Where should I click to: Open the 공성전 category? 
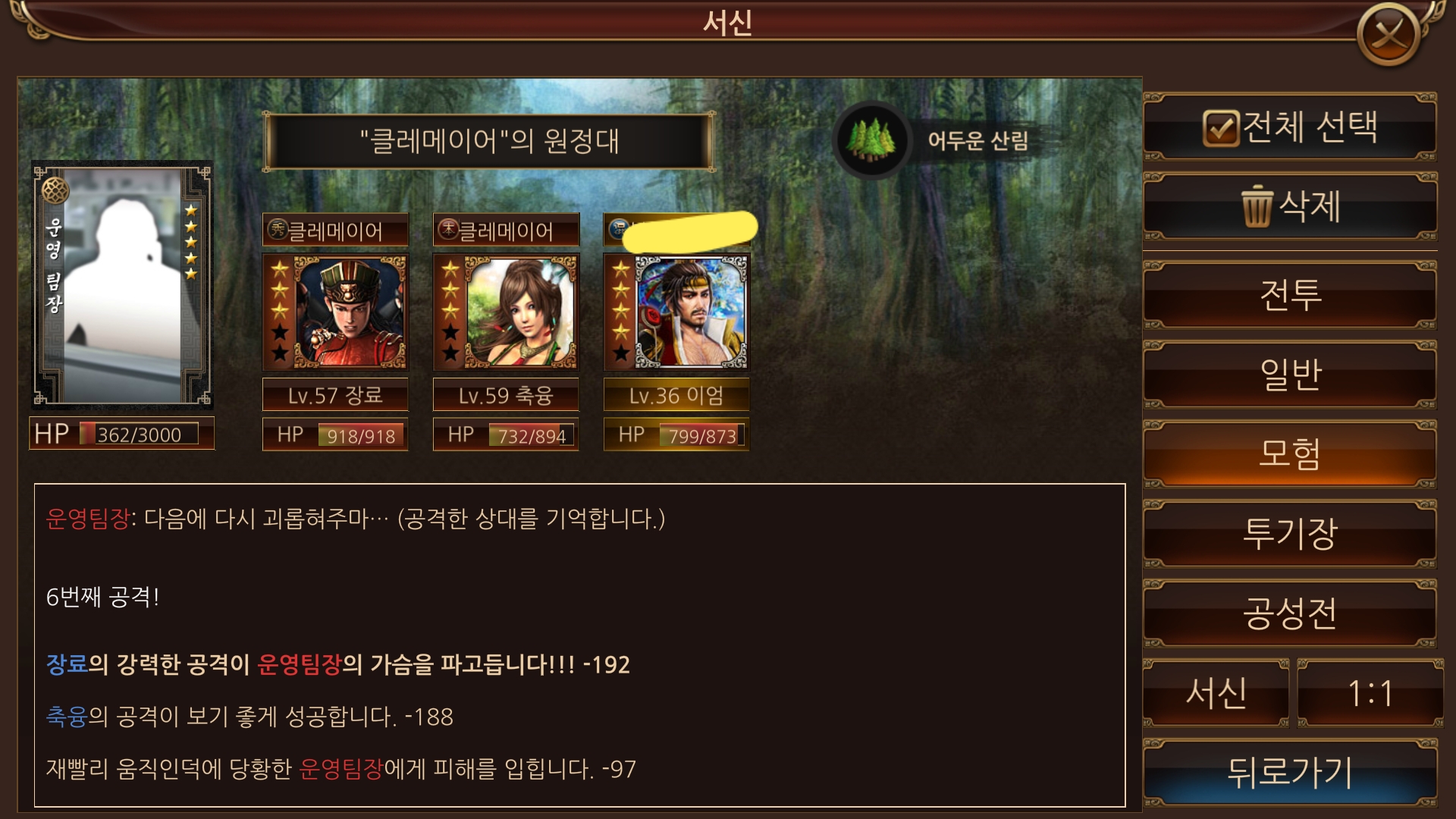pos(1290,613)
